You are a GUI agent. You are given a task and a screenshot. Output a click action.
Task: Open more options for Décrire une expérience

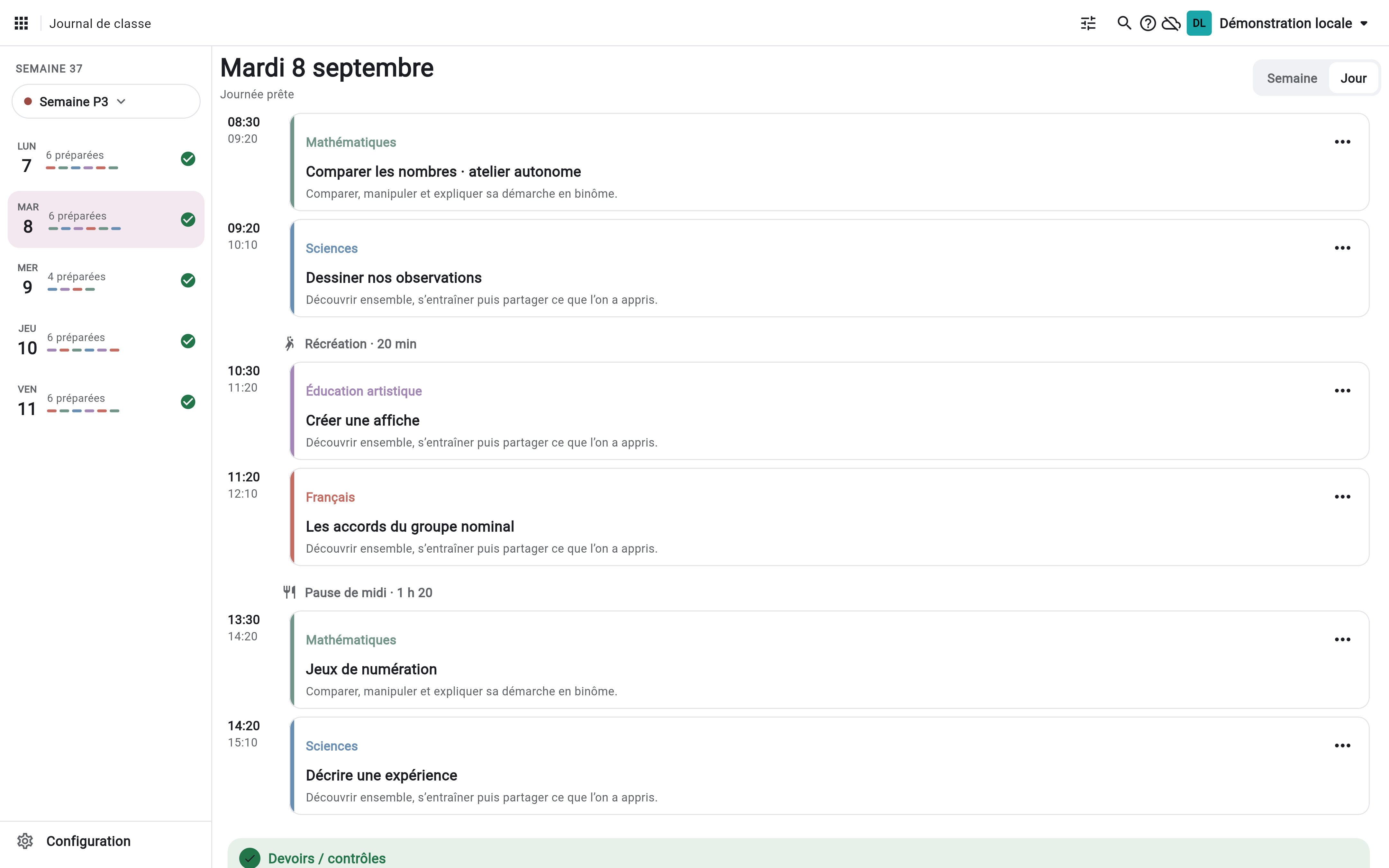point(1342,746)
